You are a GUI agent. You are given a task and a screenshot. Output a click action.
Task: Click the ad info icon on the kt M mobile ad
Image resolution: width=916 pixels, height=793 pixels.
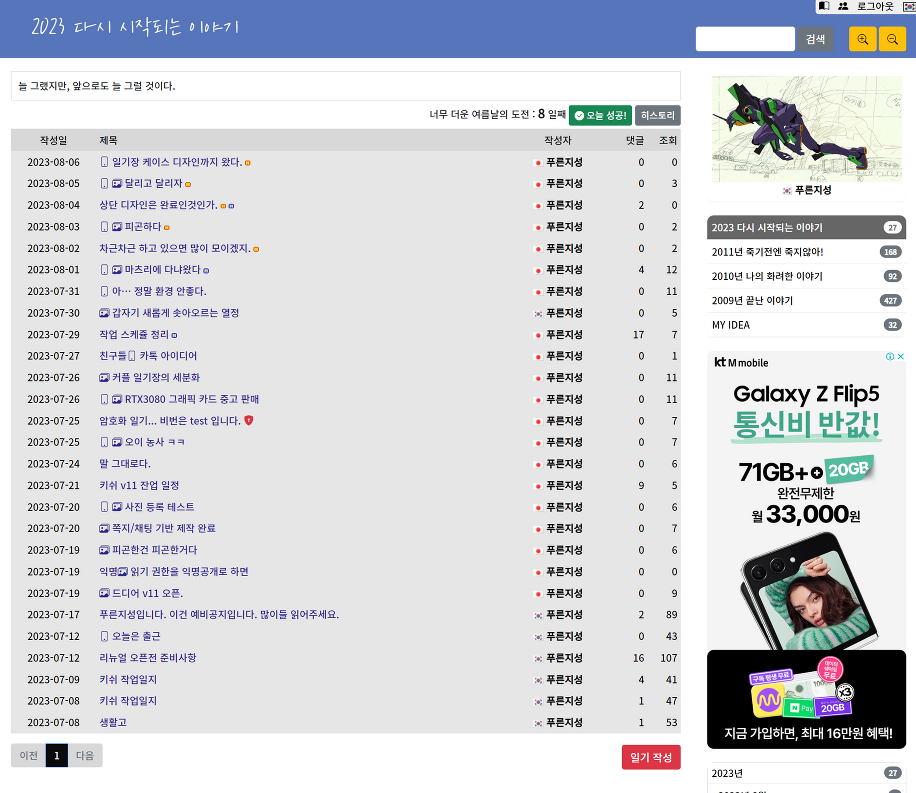[x=889, y=357]
